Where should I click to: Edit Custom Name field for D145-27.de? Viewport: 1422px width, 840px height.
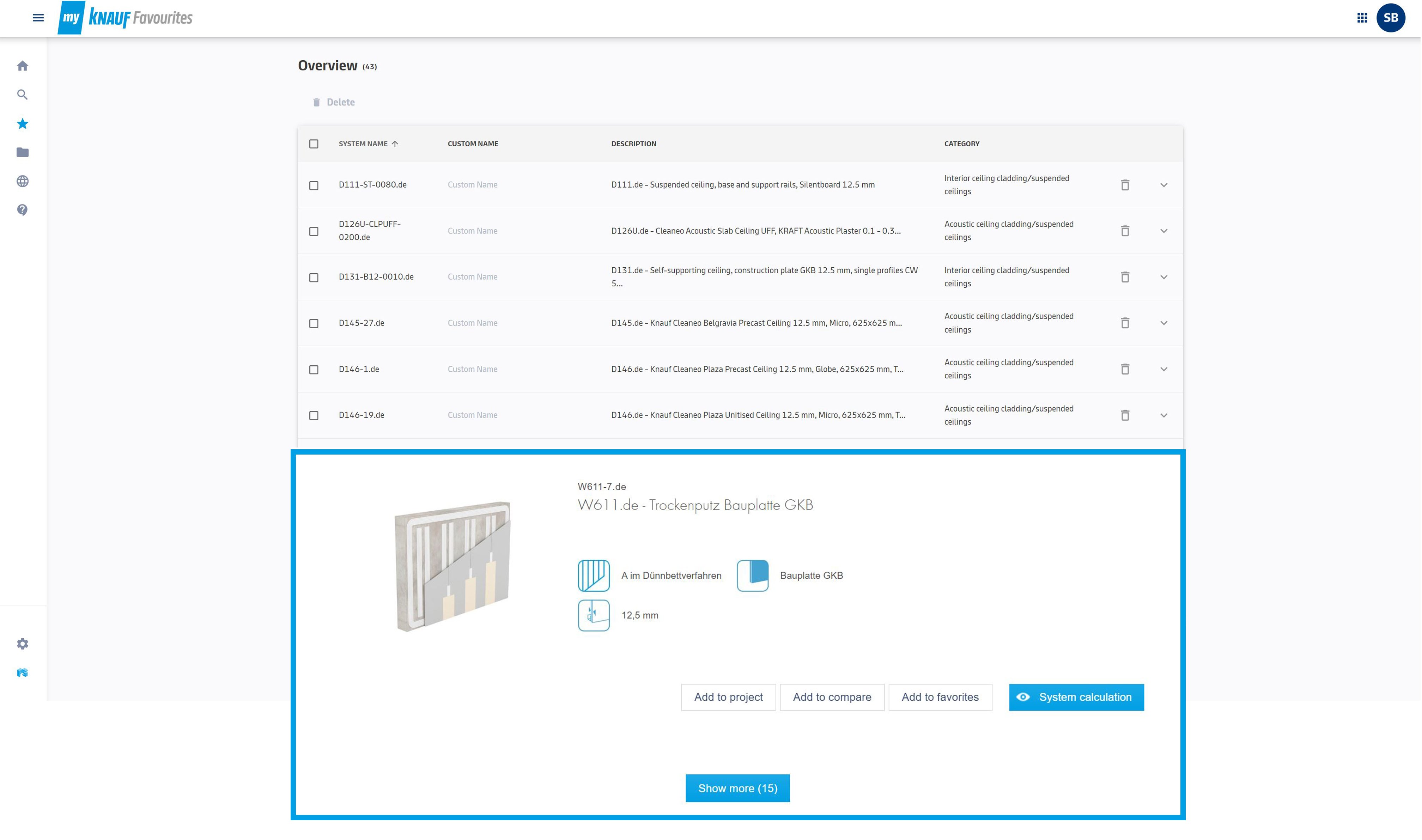coord(473,323)
